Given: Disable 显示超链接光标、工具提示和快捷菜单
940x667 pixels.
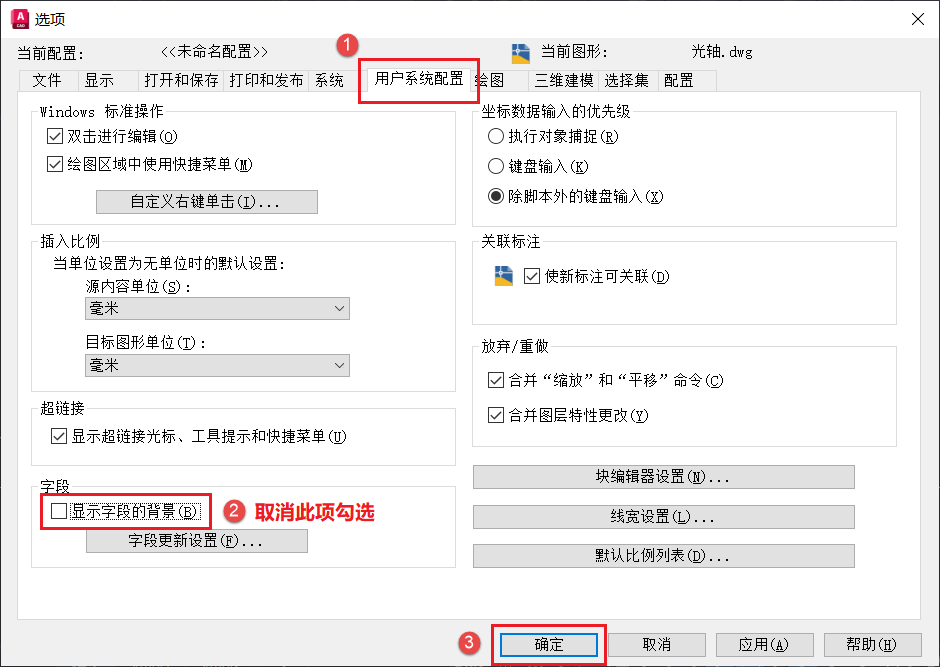Looking at the screenshot, I should coord(58,434).
